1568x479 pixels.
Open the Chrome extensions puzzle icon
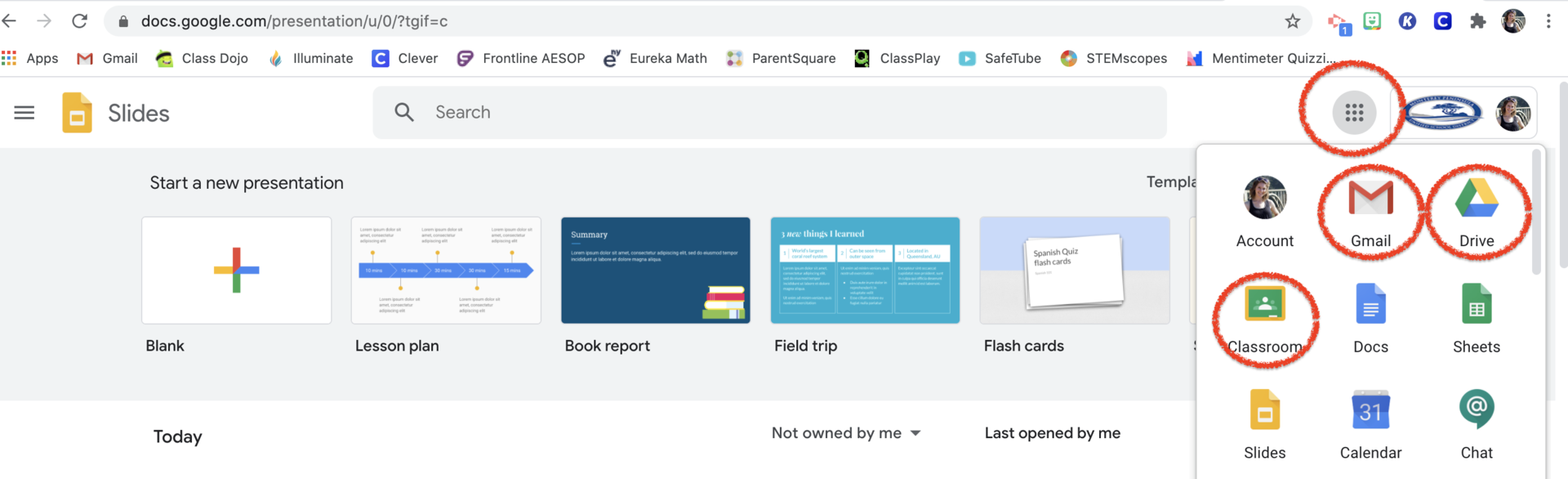[1477, 21]
